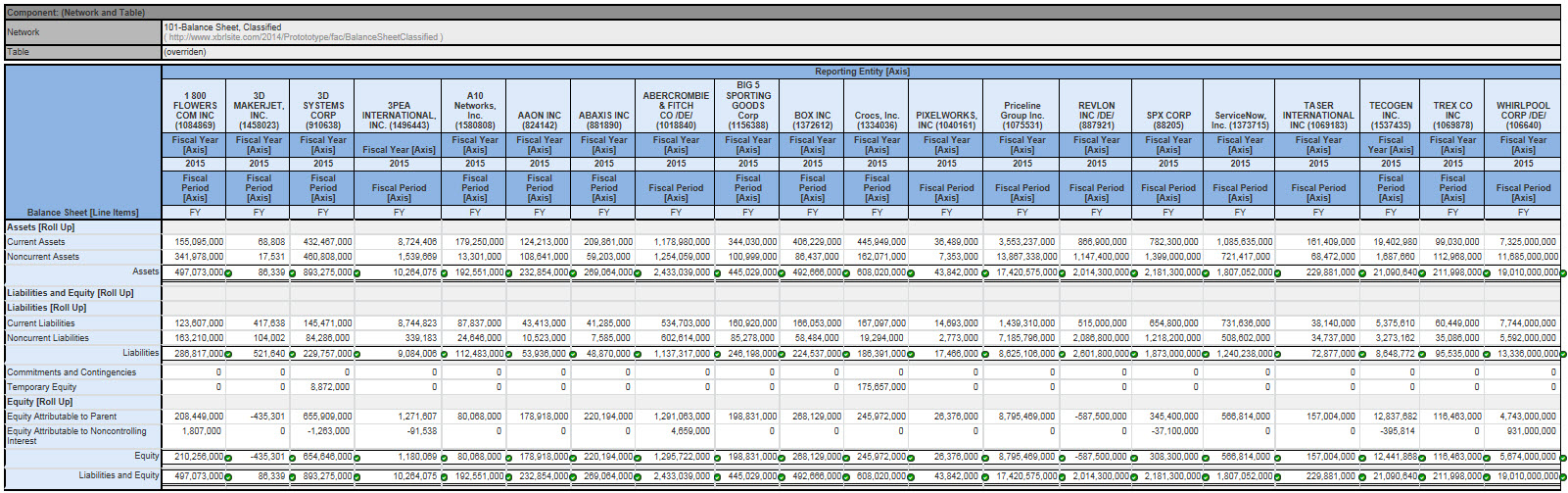Image resolution: width=1568 pixels, height=493 pixels.
Task: Click check icon next to SPX Equity total 308,300,000
Action: click(1205, 458)
